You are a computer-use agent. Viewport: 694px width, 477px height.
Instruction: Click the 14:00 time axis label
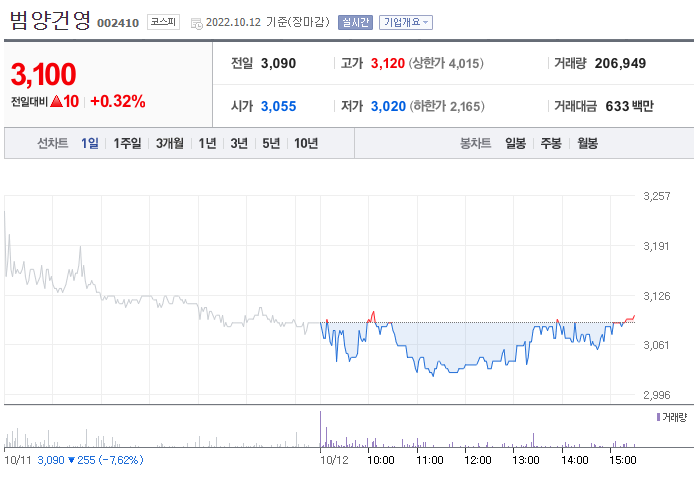tap(574, 460)
